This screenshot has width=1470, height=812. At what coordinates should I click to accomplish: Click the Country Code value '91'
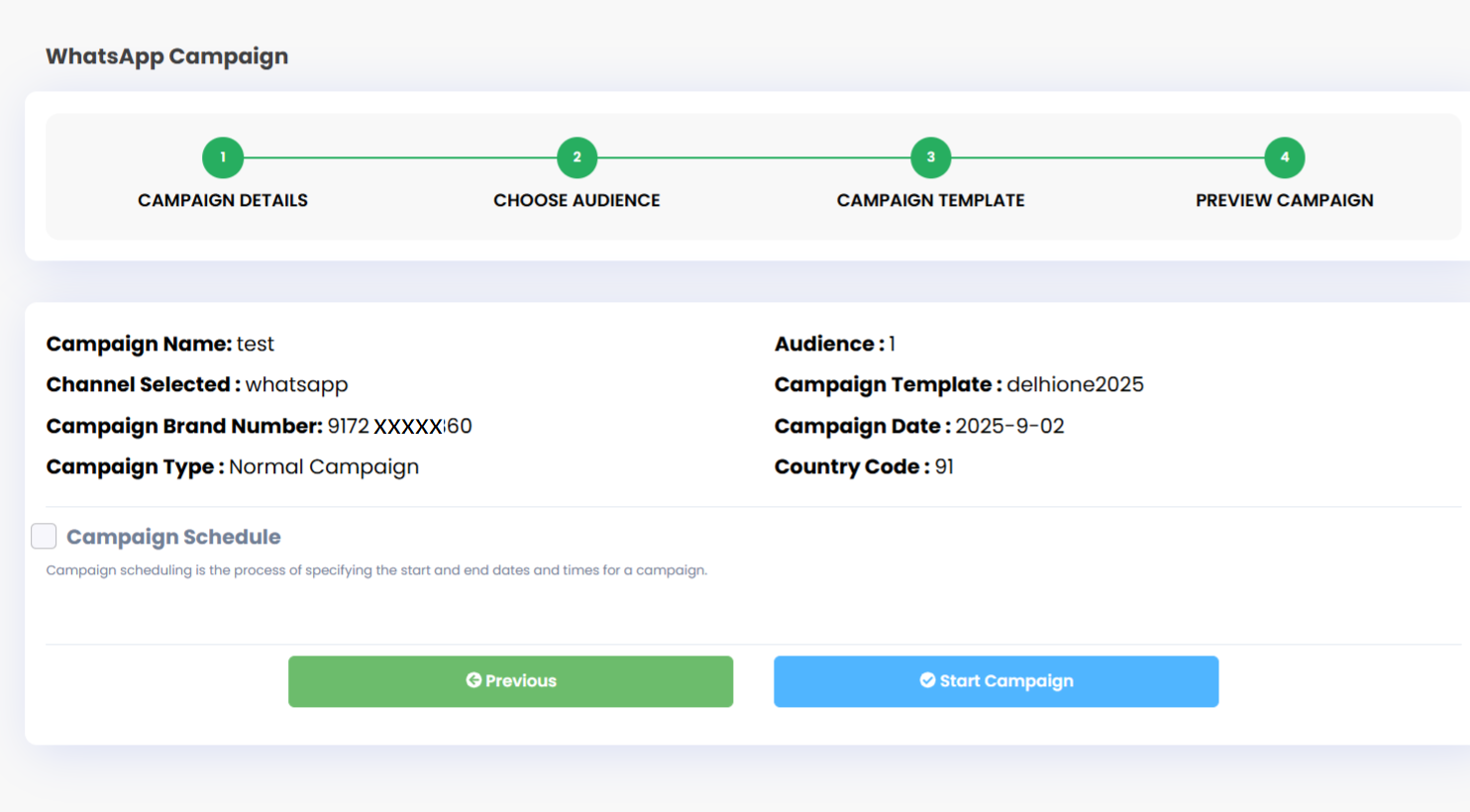click(944, 466)
